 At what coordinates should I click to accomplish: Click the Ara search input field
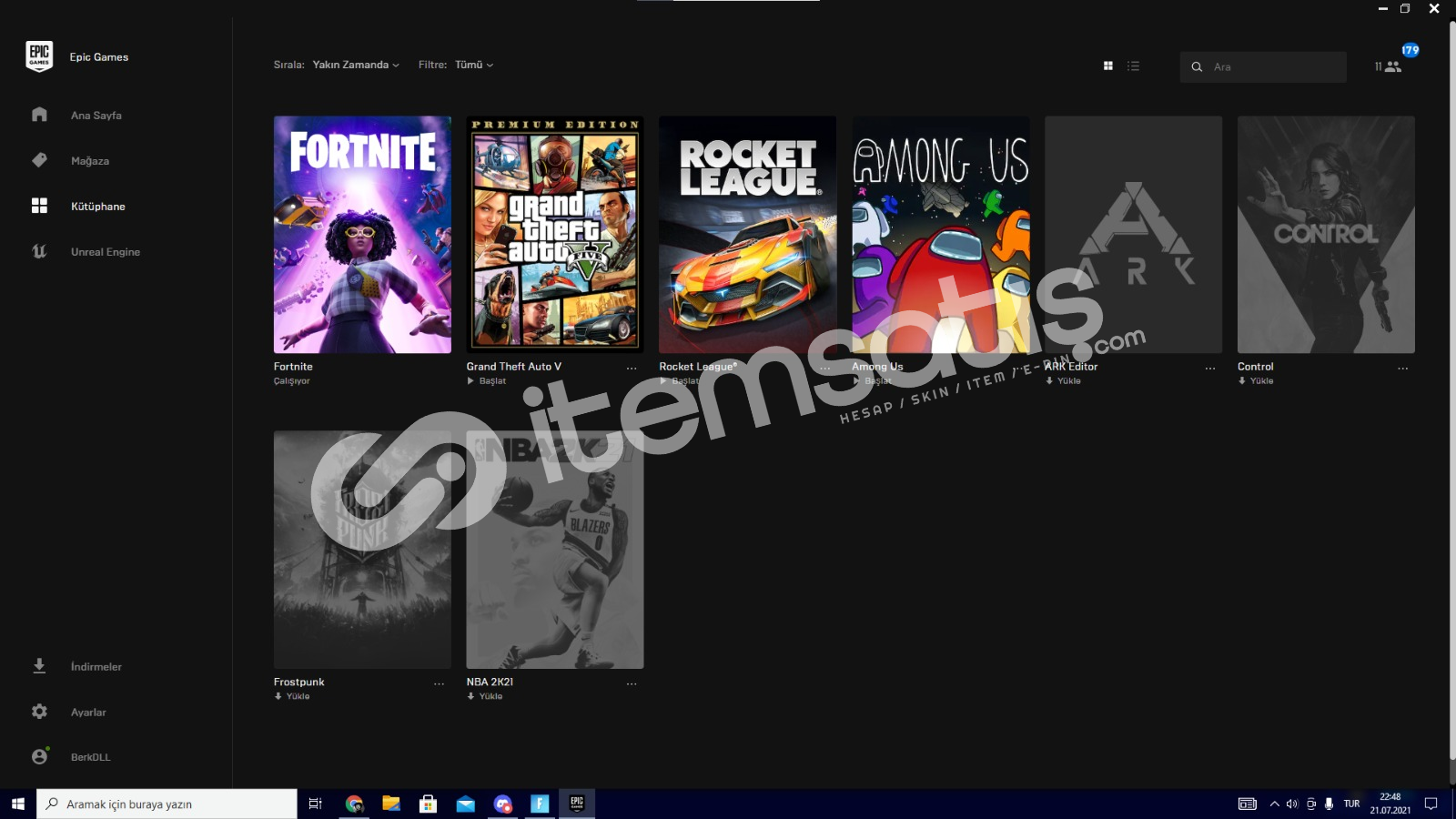1263,66
